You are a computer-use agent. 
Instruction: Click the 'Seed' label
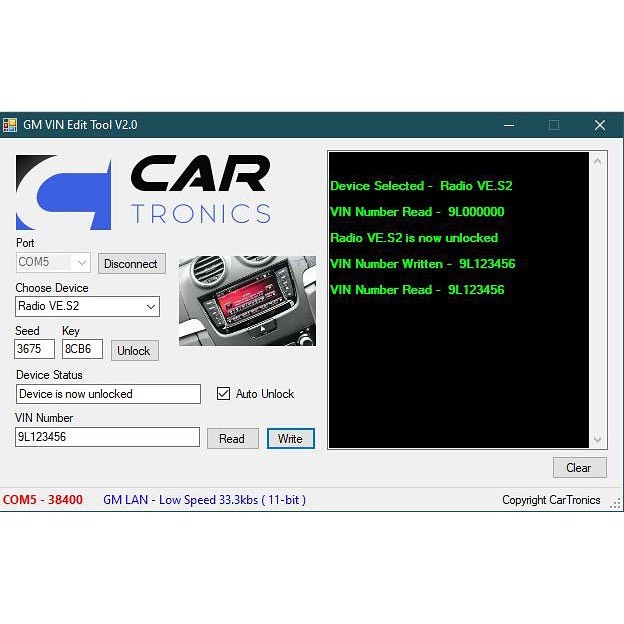pos(27,331)
